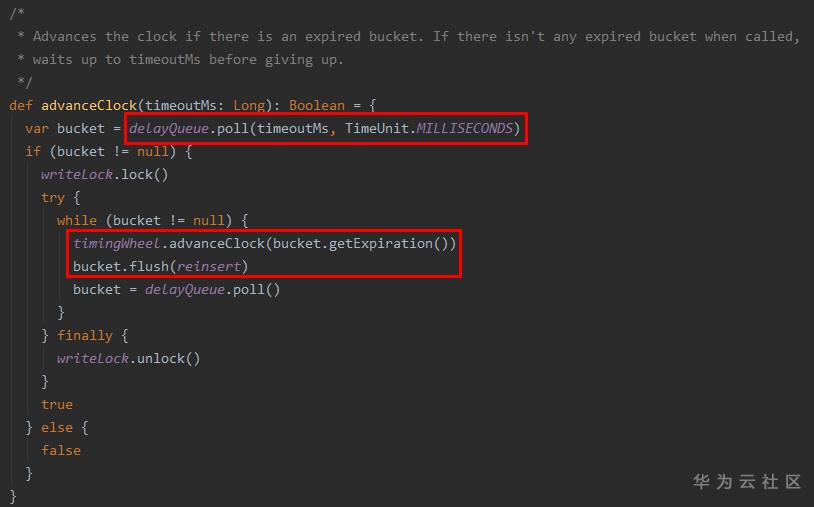
Task: Click the Long parameter type
Action: click(249, 105)
